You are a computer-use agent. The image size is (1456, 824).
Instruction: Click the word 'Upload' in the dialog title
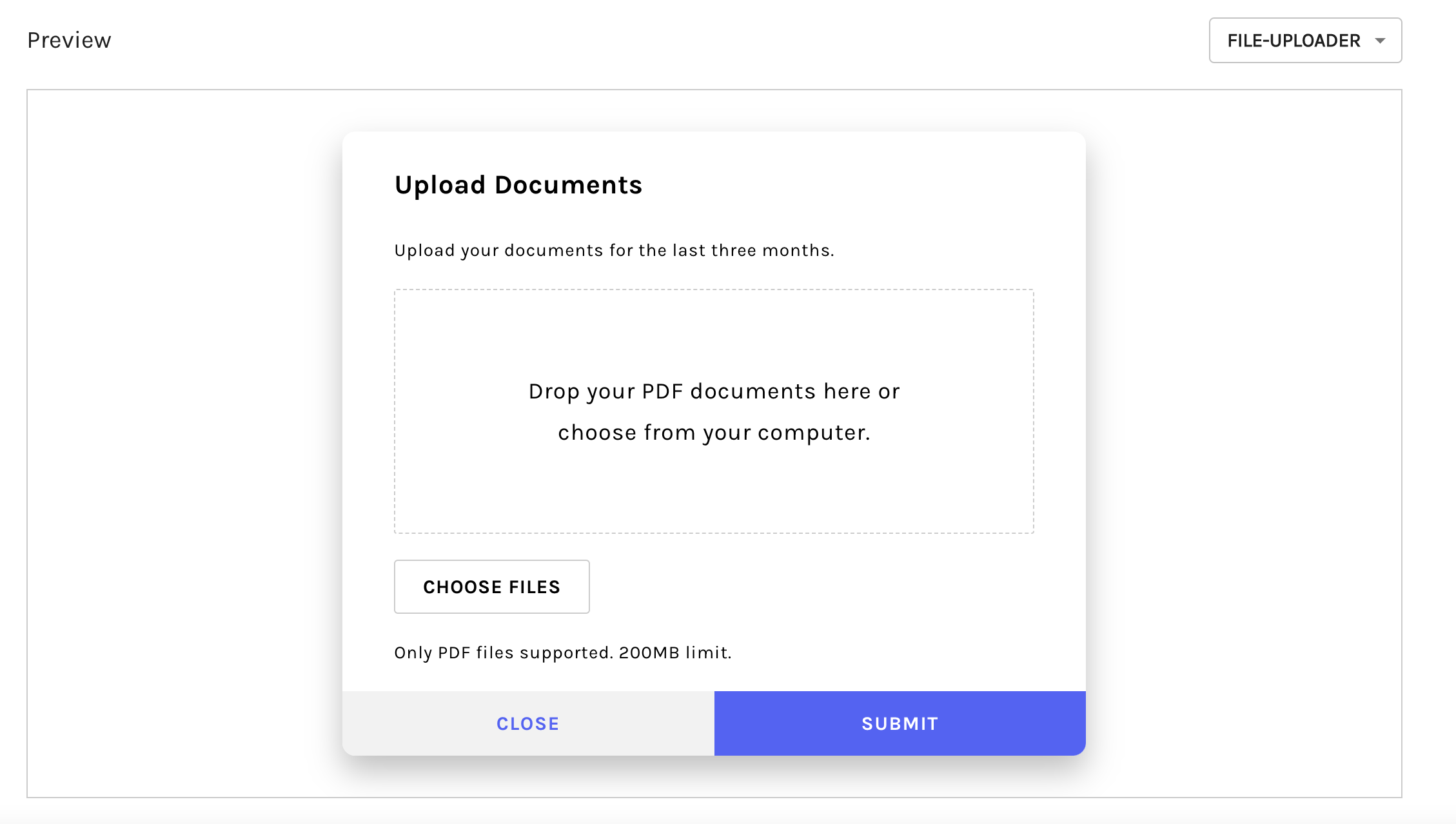click(440, 186)
